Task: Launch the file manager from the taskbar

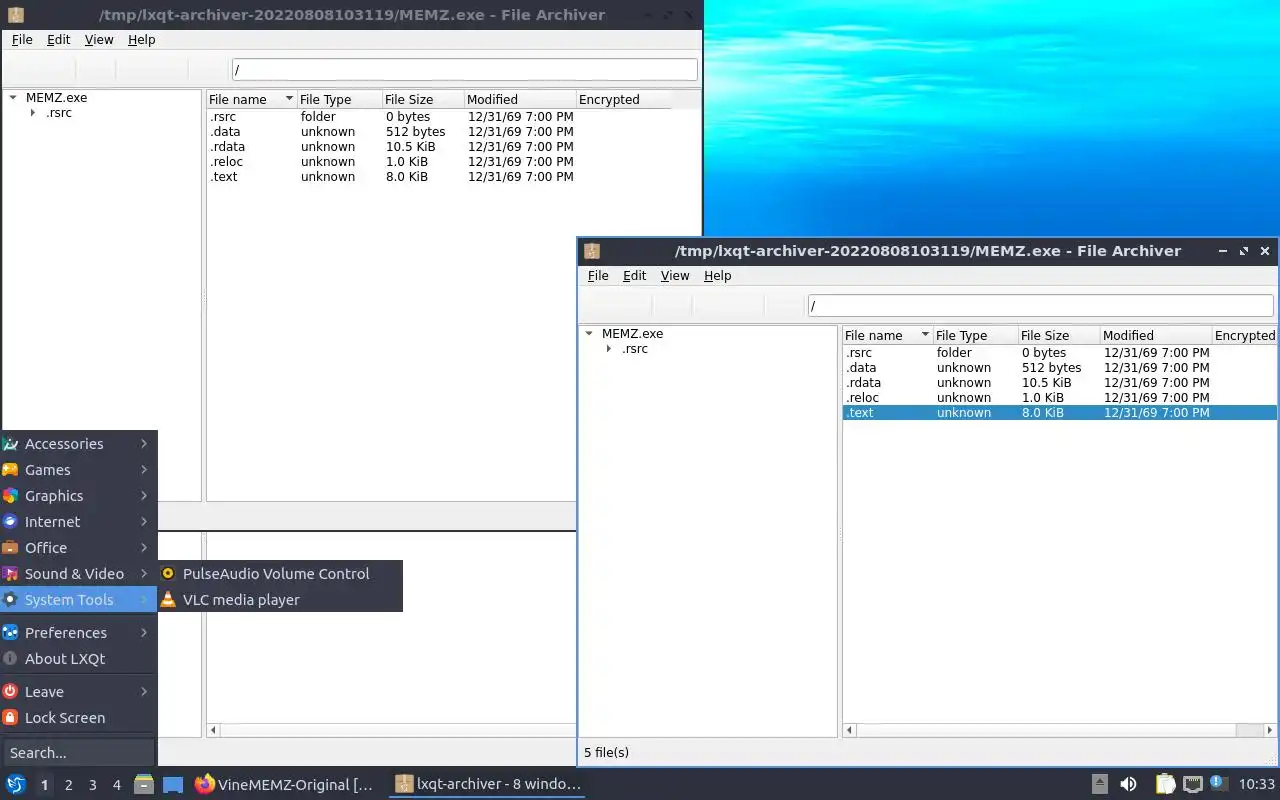Action: click(144, 785)
